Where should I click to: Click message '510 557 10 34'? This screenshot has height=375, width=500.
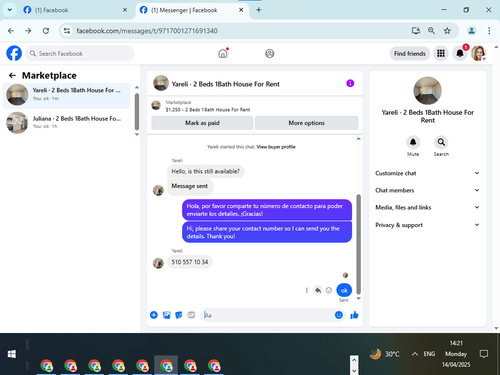pos(190,262)
